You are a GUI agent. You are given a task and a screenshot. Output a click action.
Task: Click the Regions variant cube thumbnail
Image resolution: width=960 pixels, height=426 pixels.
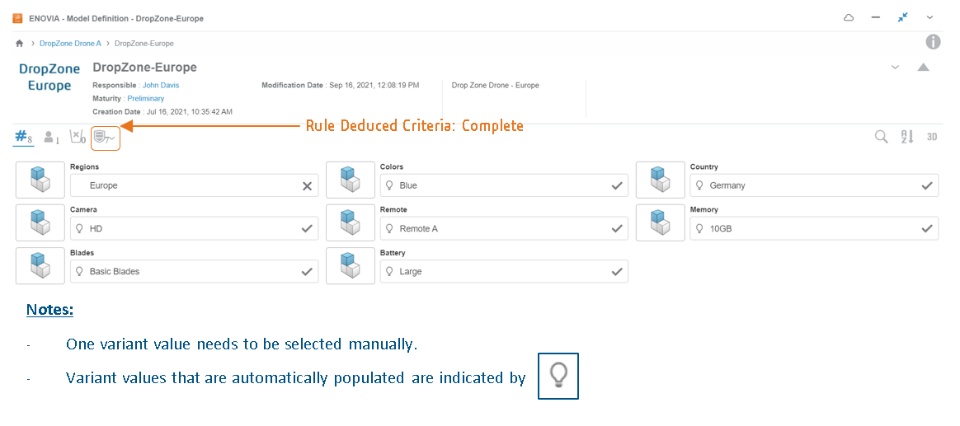click(40, 180)
